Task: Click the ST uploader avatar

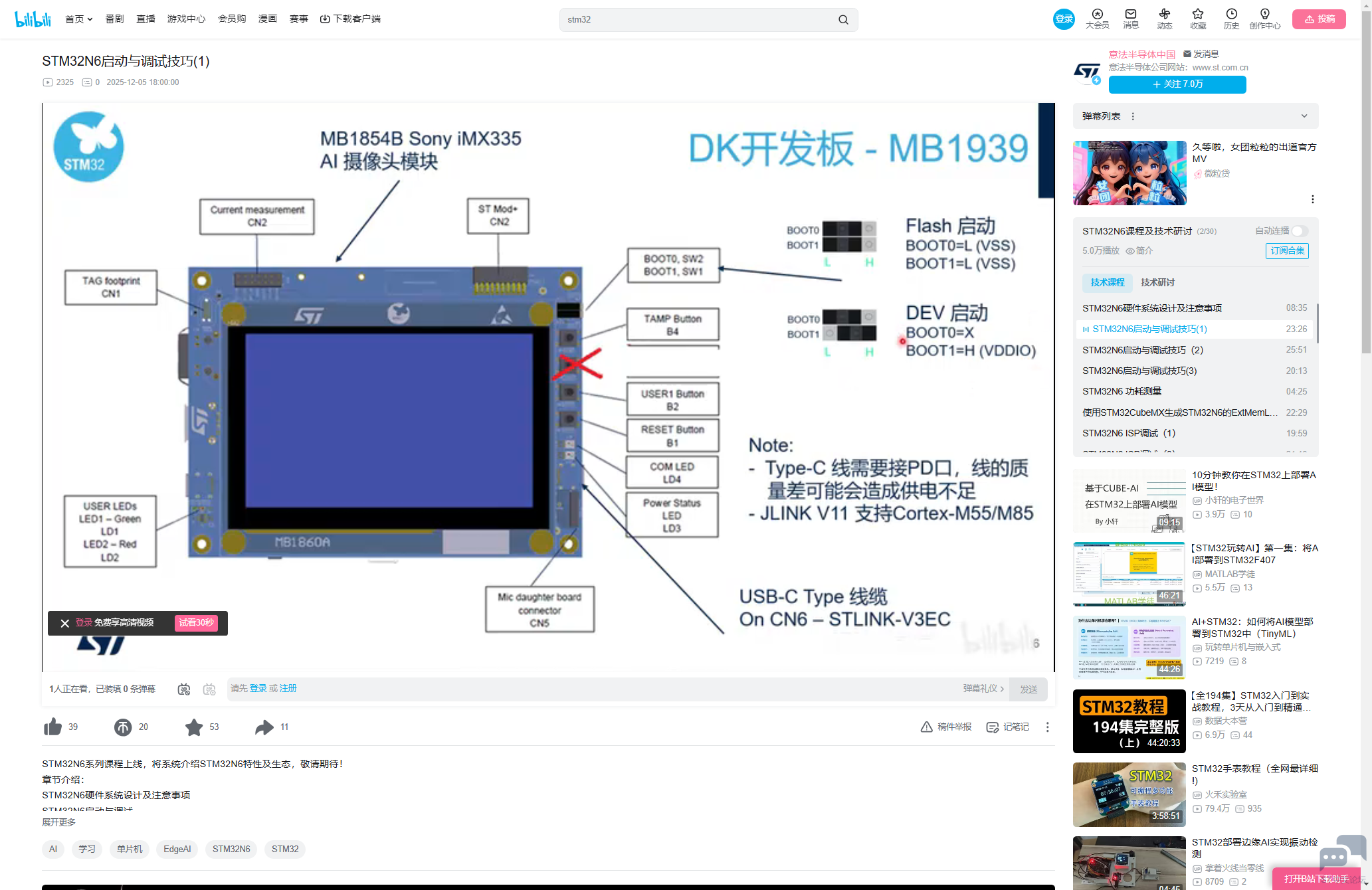Action: (1088, 72)
